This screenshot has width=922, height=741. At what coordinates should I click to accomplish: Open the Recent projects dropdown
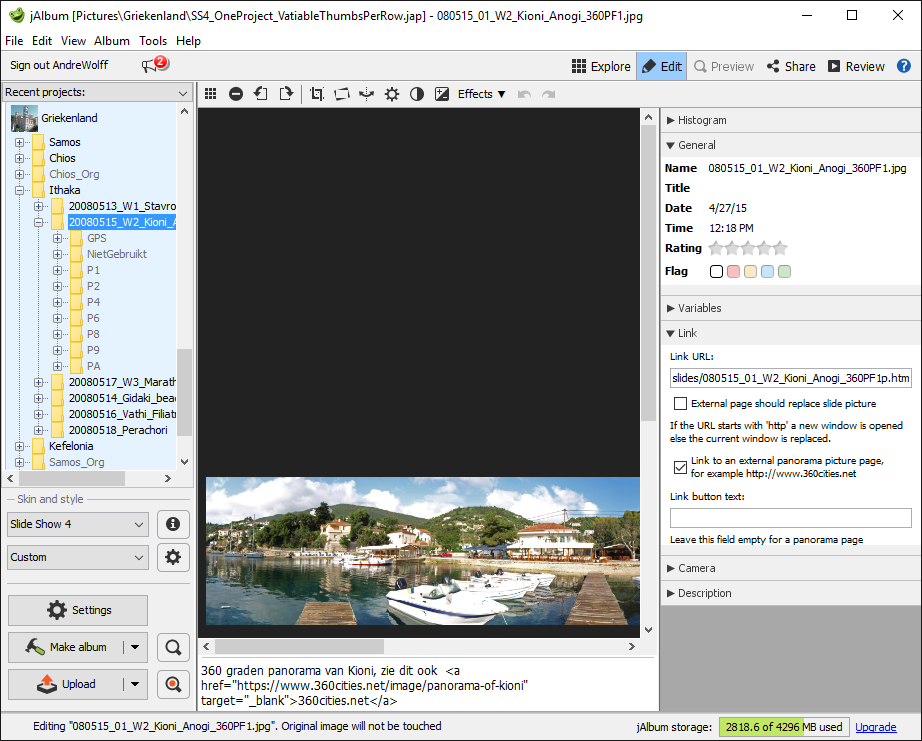point(97,92)
